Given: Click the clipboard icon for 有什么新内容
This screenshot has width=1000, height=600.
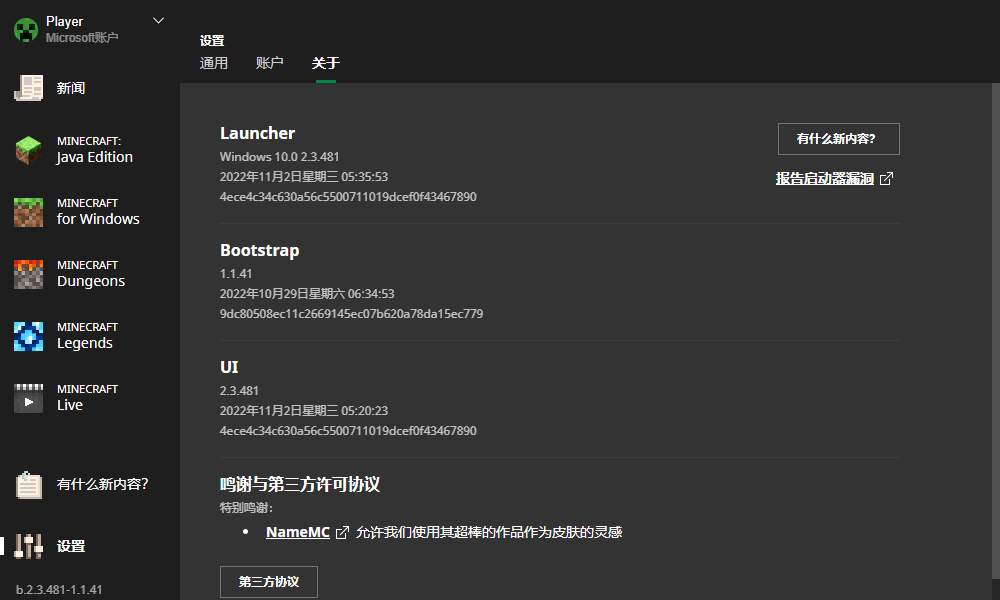Looking at the screenshot, I should [x=29, y=485].
